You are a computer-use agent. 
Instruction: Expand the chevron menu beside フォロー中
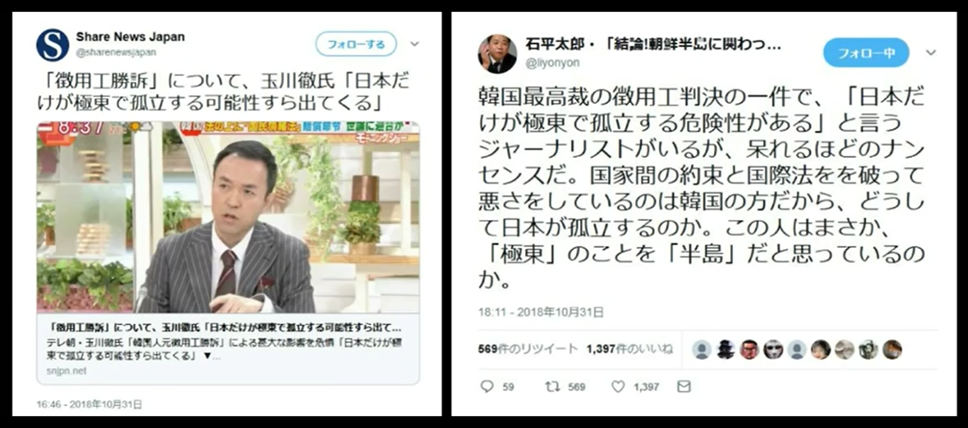(931, 53)
